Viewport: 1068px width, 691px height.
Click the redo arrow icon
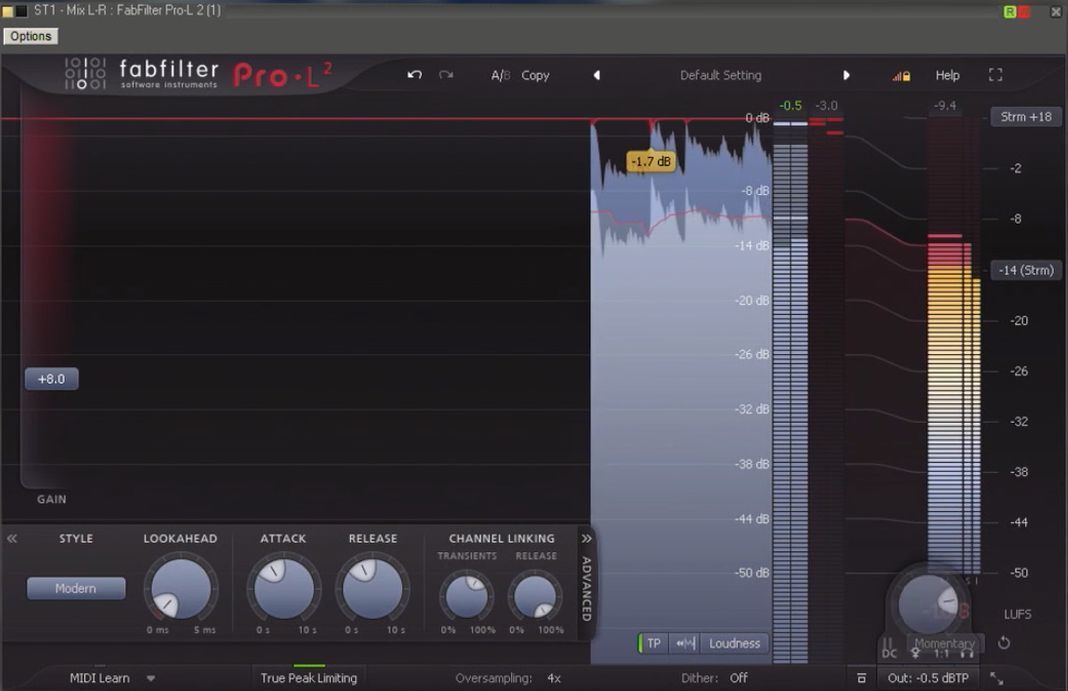[x=446, y=75]
